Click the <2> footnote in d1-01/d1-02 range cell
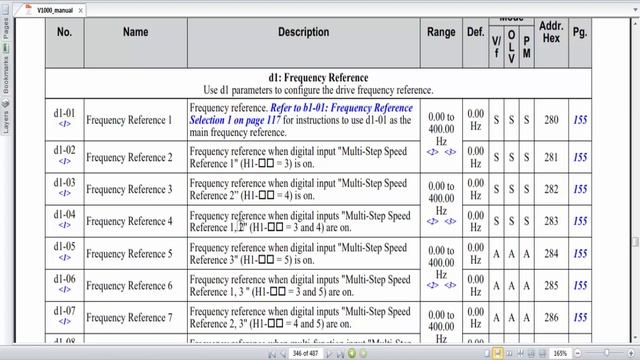640x360 pixels. [x=433, y=152]
